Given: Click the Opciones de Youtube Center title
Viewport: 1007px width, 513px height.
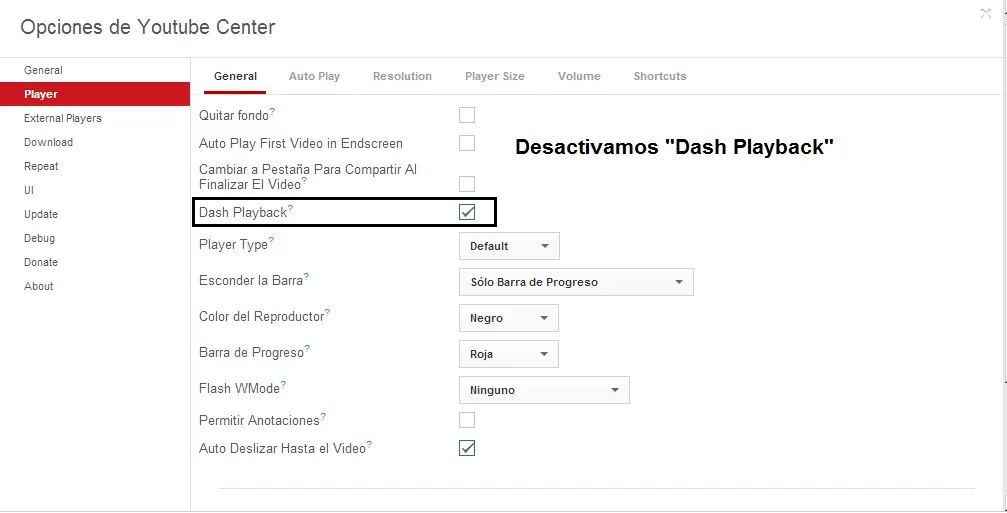Looking at the screenshot, I should pyautogui.click(x=148, y=27).
